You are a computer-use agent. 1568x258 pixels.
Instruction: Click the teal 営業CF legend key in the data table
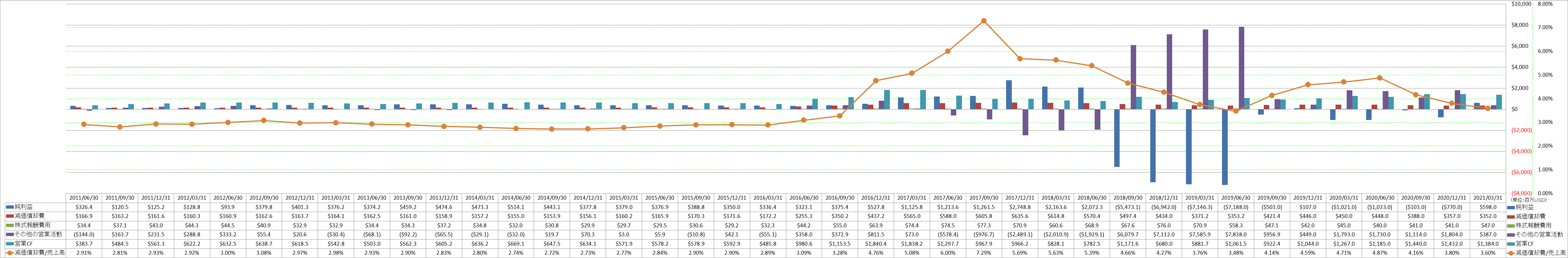pyautogui.click(x=10, y=243)
